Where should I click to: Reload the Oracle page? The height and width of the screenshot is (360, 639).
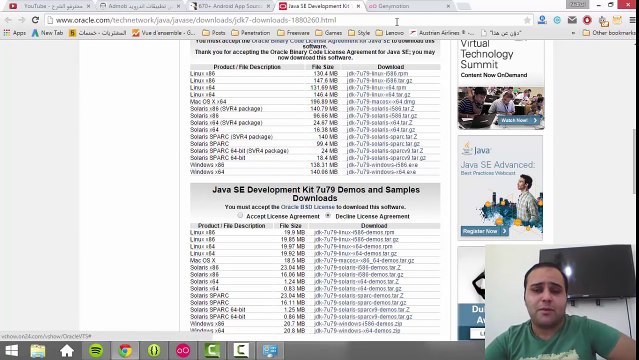(35, 20)
